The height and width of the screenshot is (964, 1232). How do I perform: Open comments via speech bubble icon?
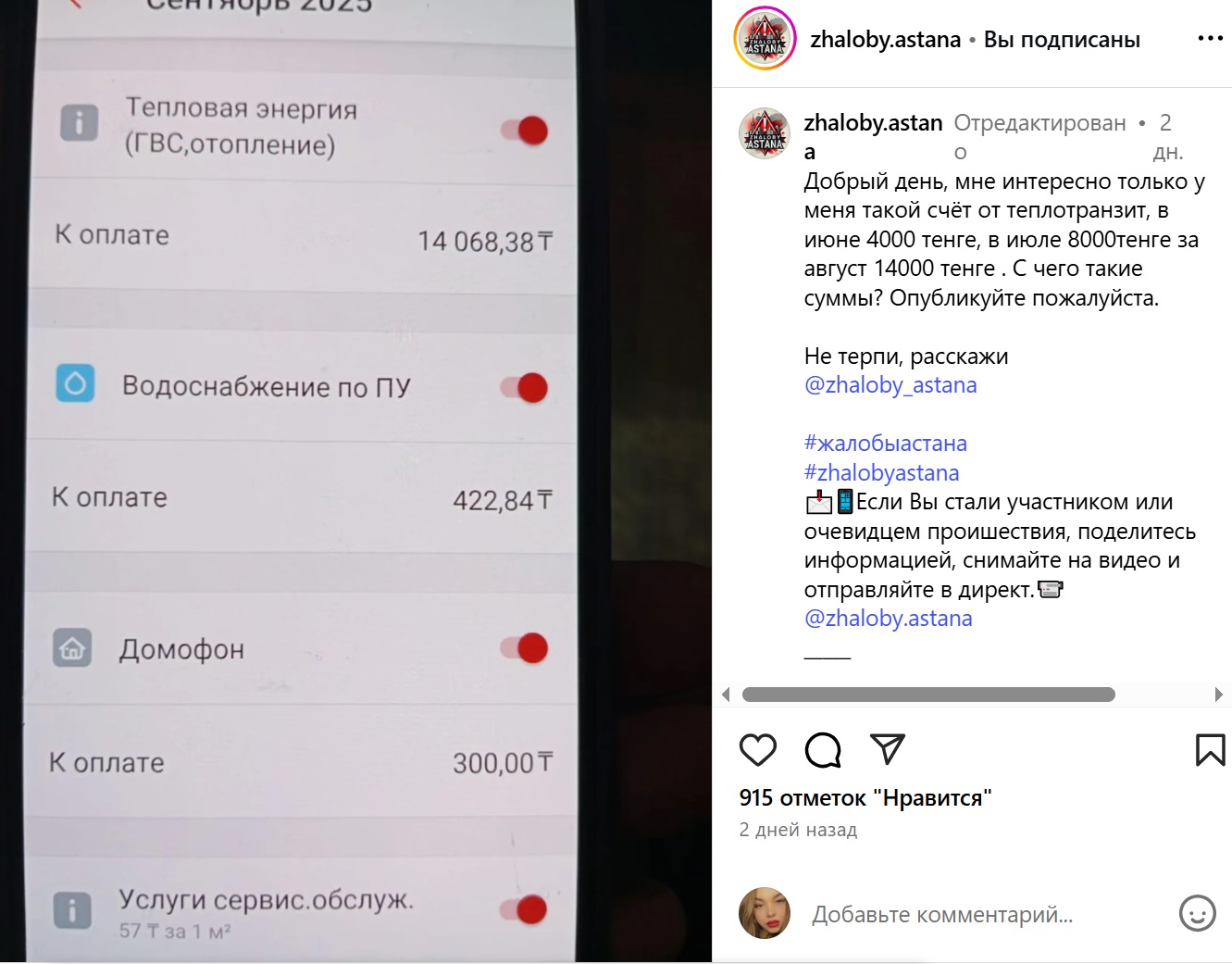point(823,749)
